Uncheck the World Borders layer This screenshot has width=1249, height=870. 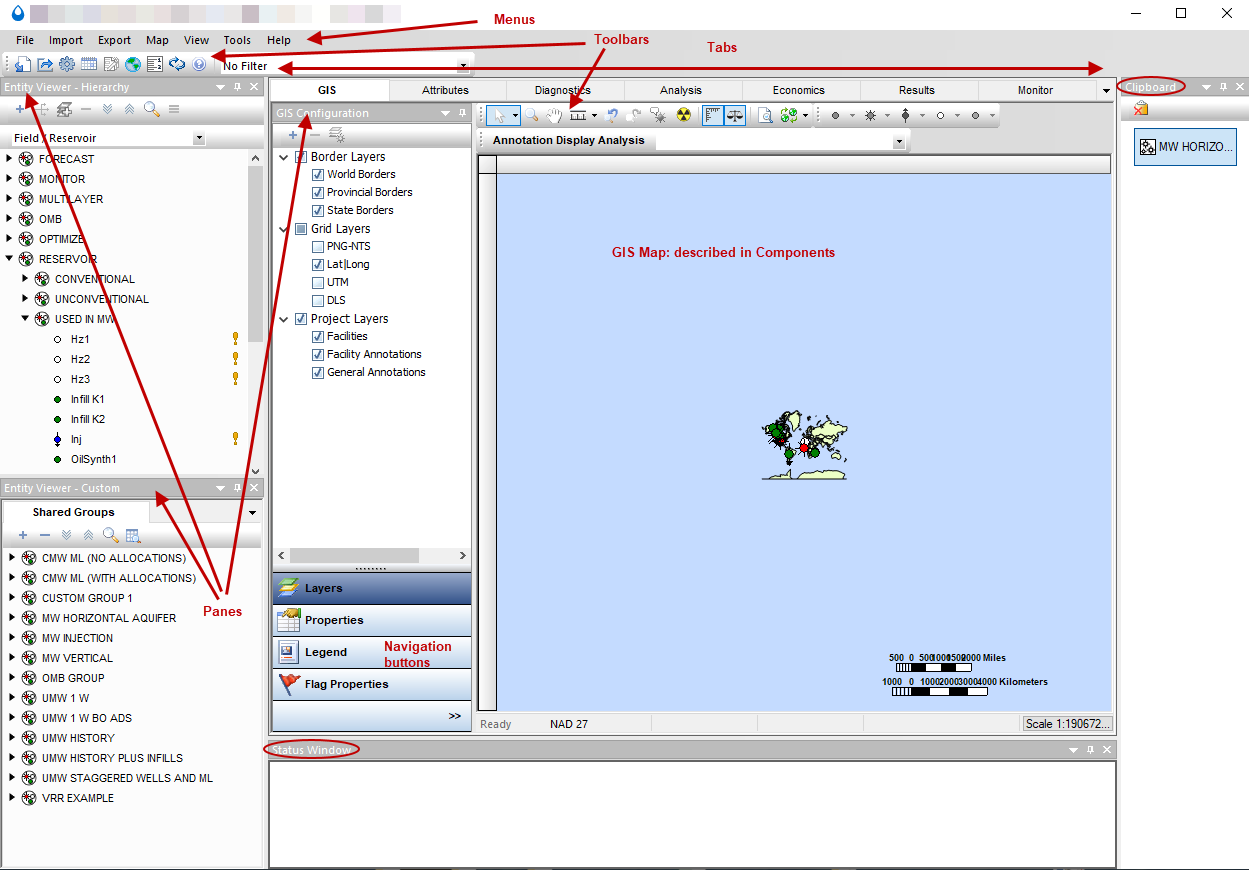[318, 174]
